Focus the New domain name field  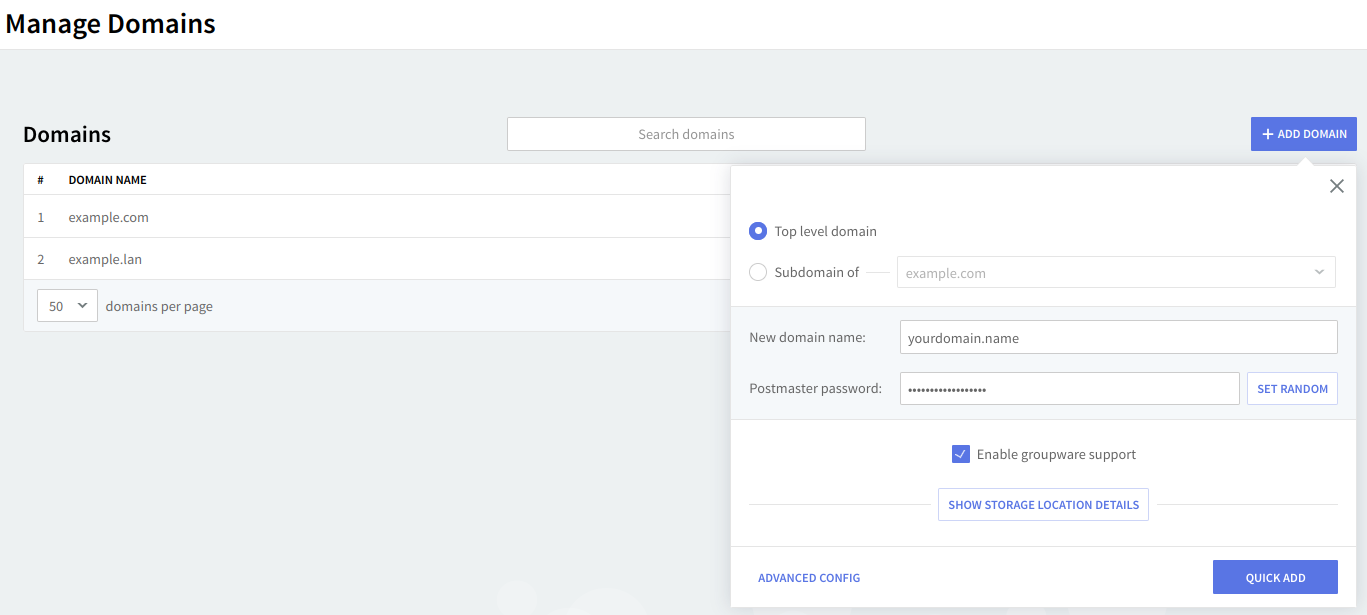[x=1118, y=337]
